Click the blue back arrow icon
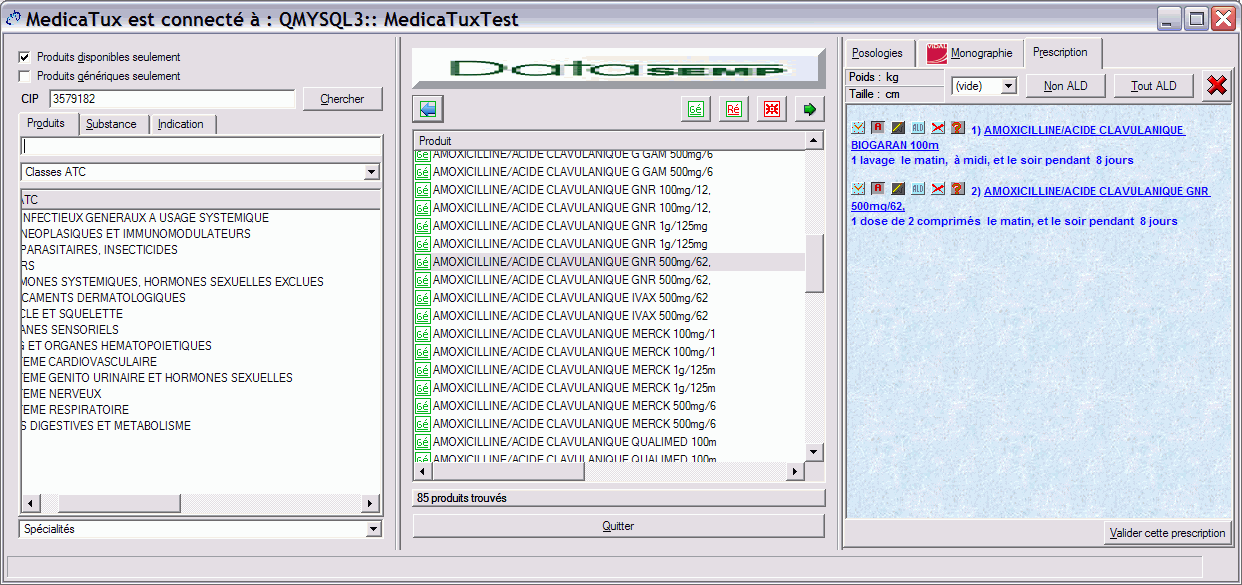Image resolution: width=1242 pixels, height=585 pixels. pyautogui.click(x=427, y=109)
